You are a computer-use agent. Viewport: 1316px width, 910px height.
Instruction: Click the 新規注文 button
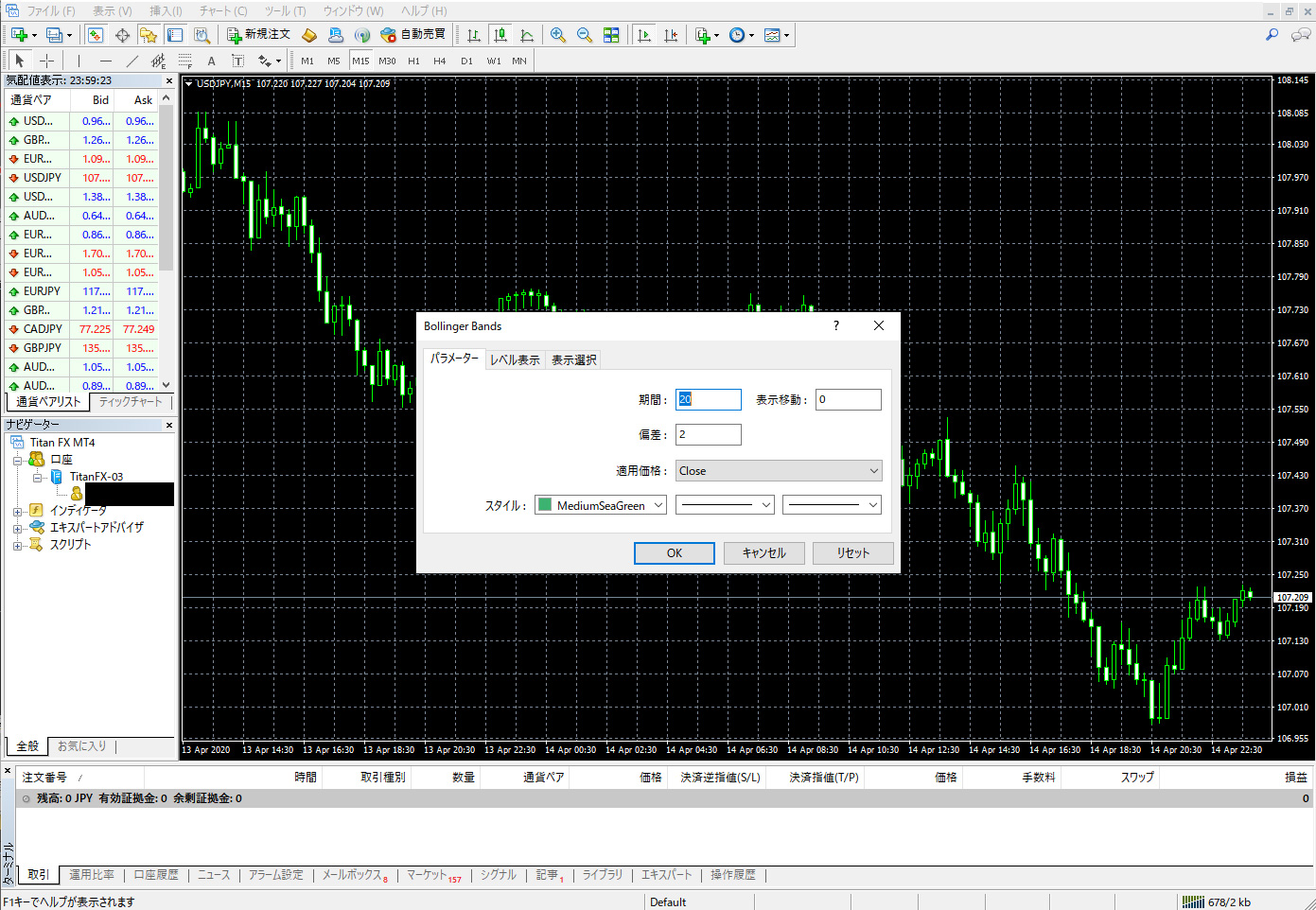(x=258, y=35)
